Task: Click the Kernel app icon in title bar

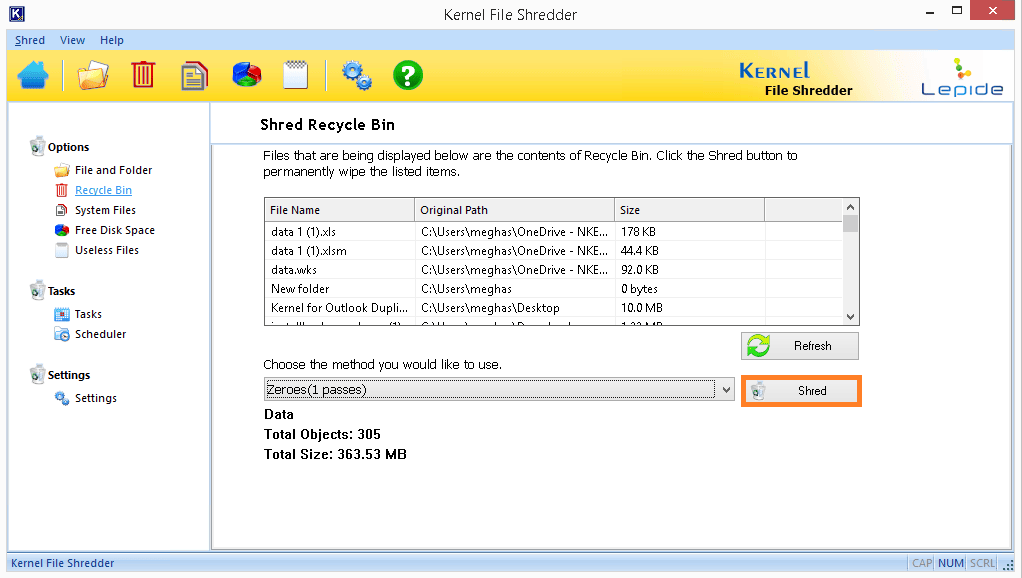Action: 17,14
